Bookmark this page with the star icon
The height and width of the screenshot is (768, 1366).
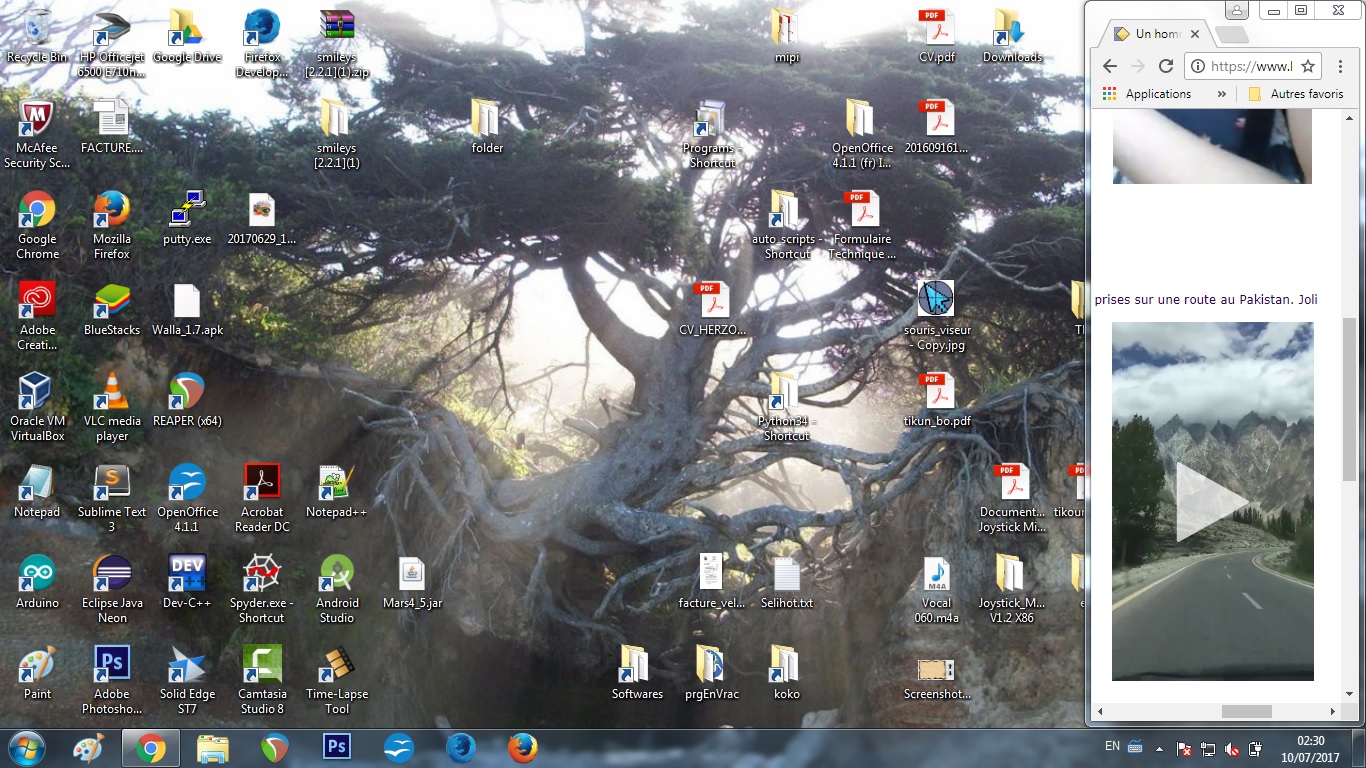coord(1308,66)
